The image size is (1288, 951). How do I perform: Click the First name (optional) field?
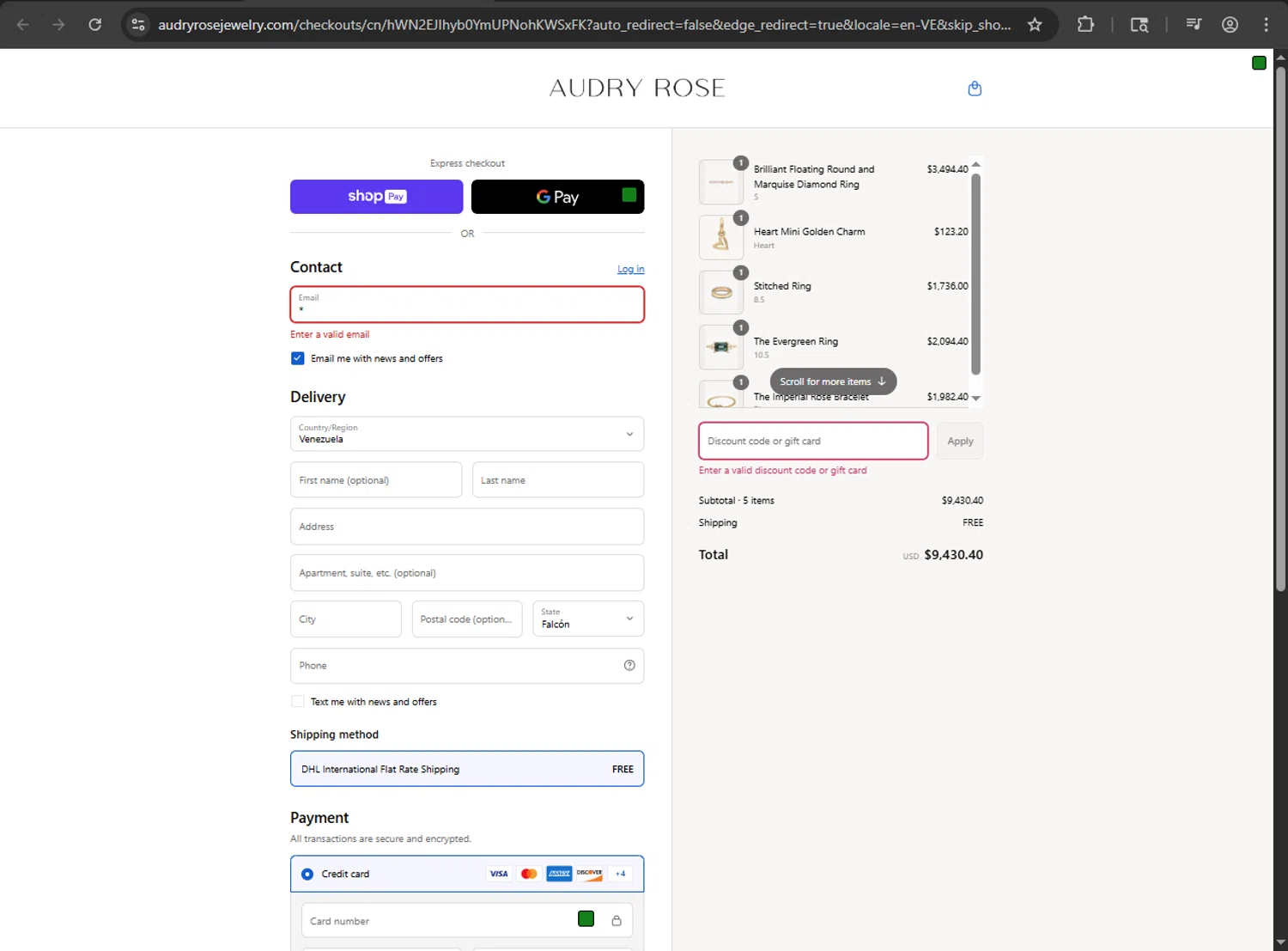376,479
